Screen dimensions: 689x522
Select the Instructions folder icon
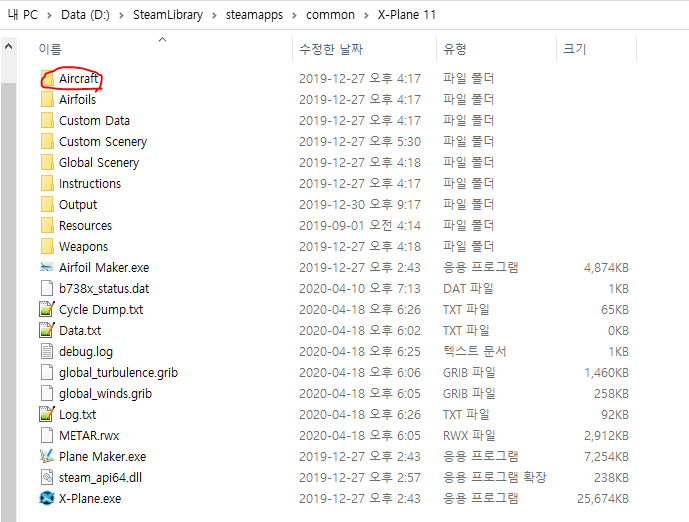tap(47, 184)
